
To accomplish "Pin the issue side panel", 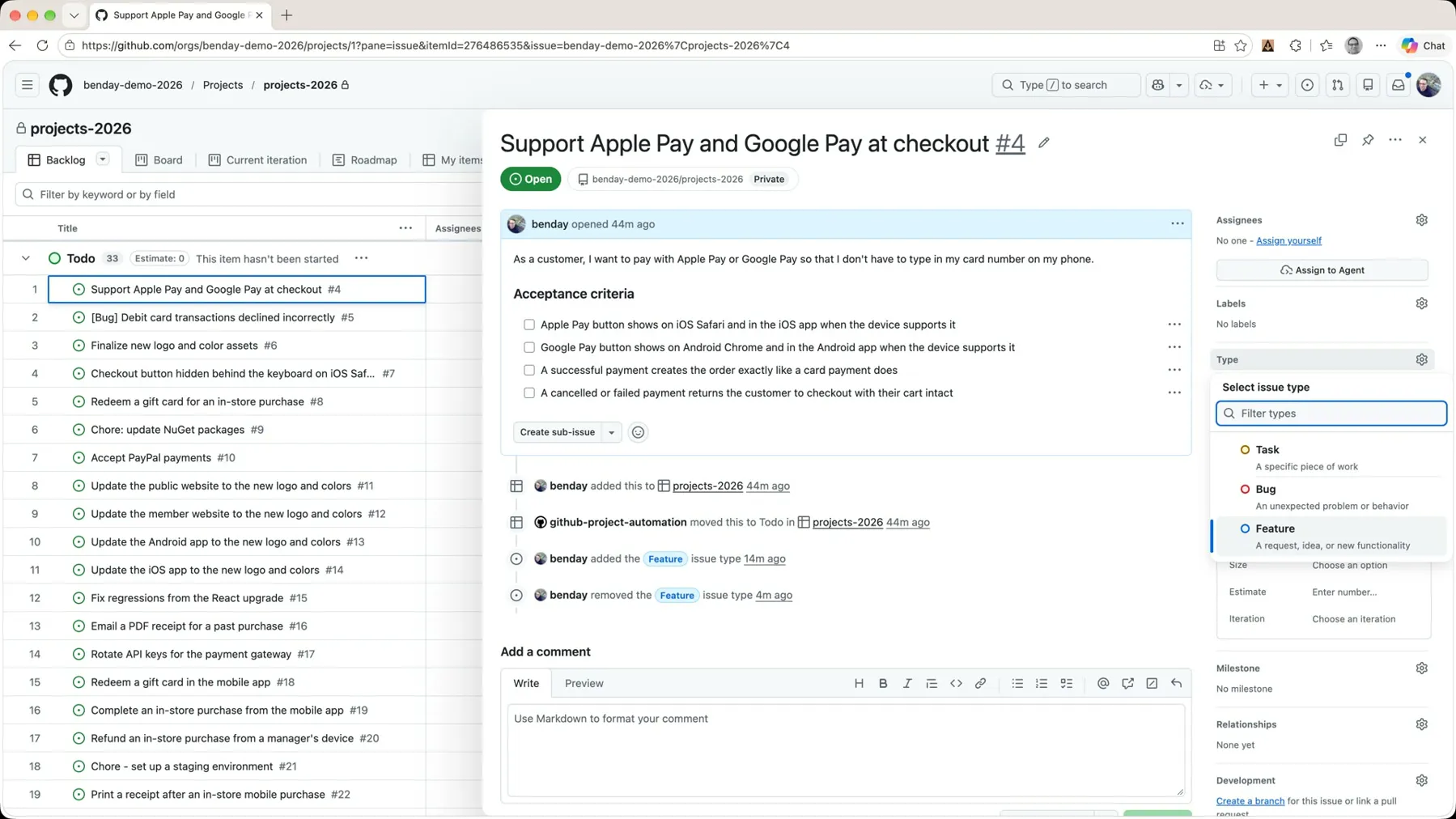I will [1368, 140].
